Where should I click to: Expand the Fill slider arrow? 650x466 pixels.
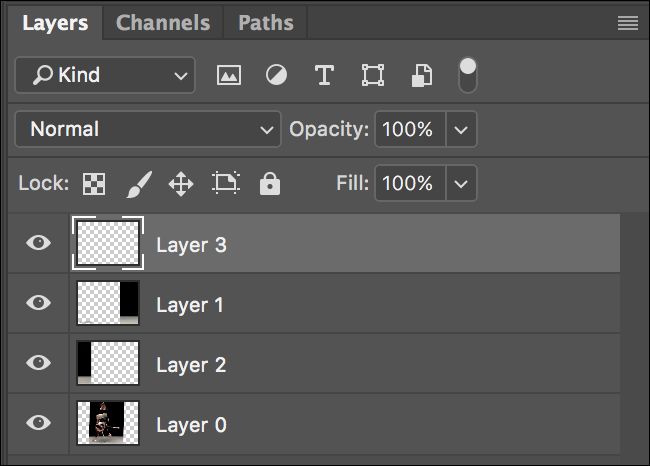tap(461, 184)
